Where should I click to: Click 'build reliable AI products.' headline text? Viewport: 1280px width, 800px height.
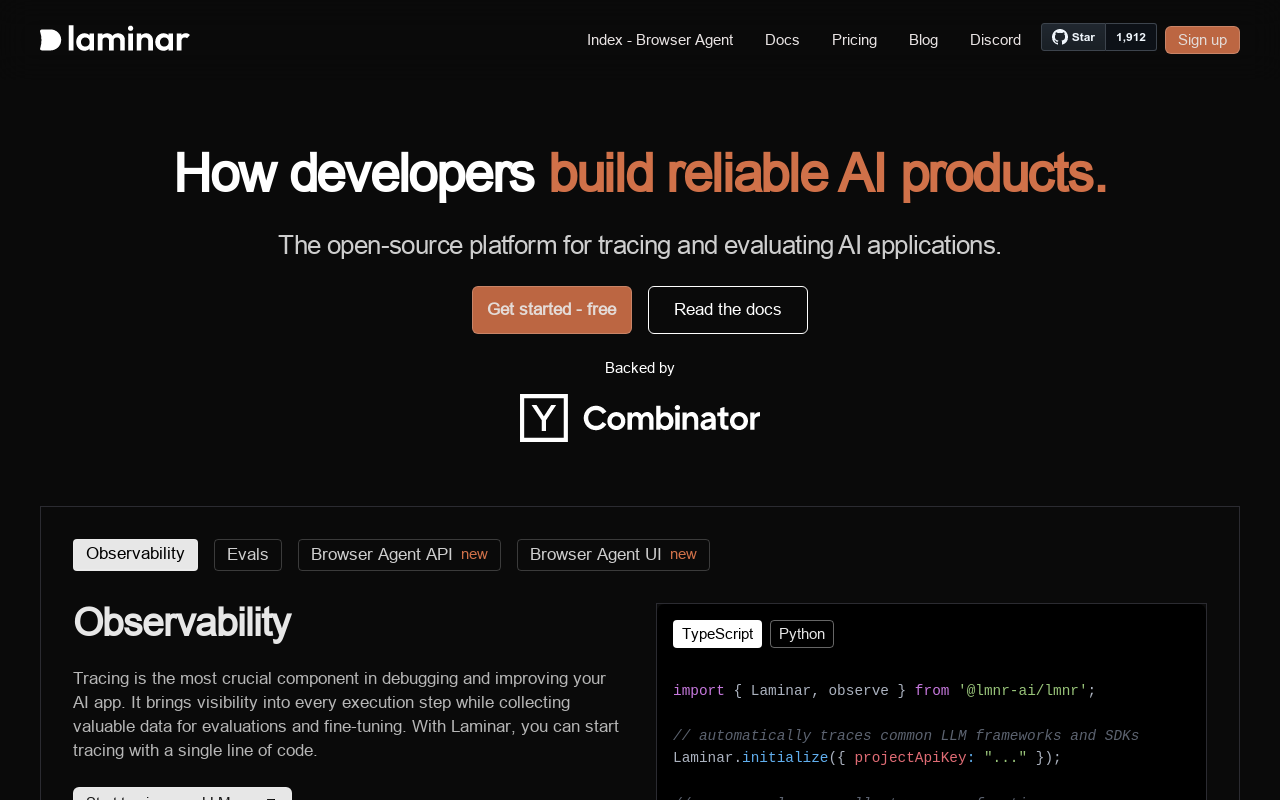coord(828,173)
